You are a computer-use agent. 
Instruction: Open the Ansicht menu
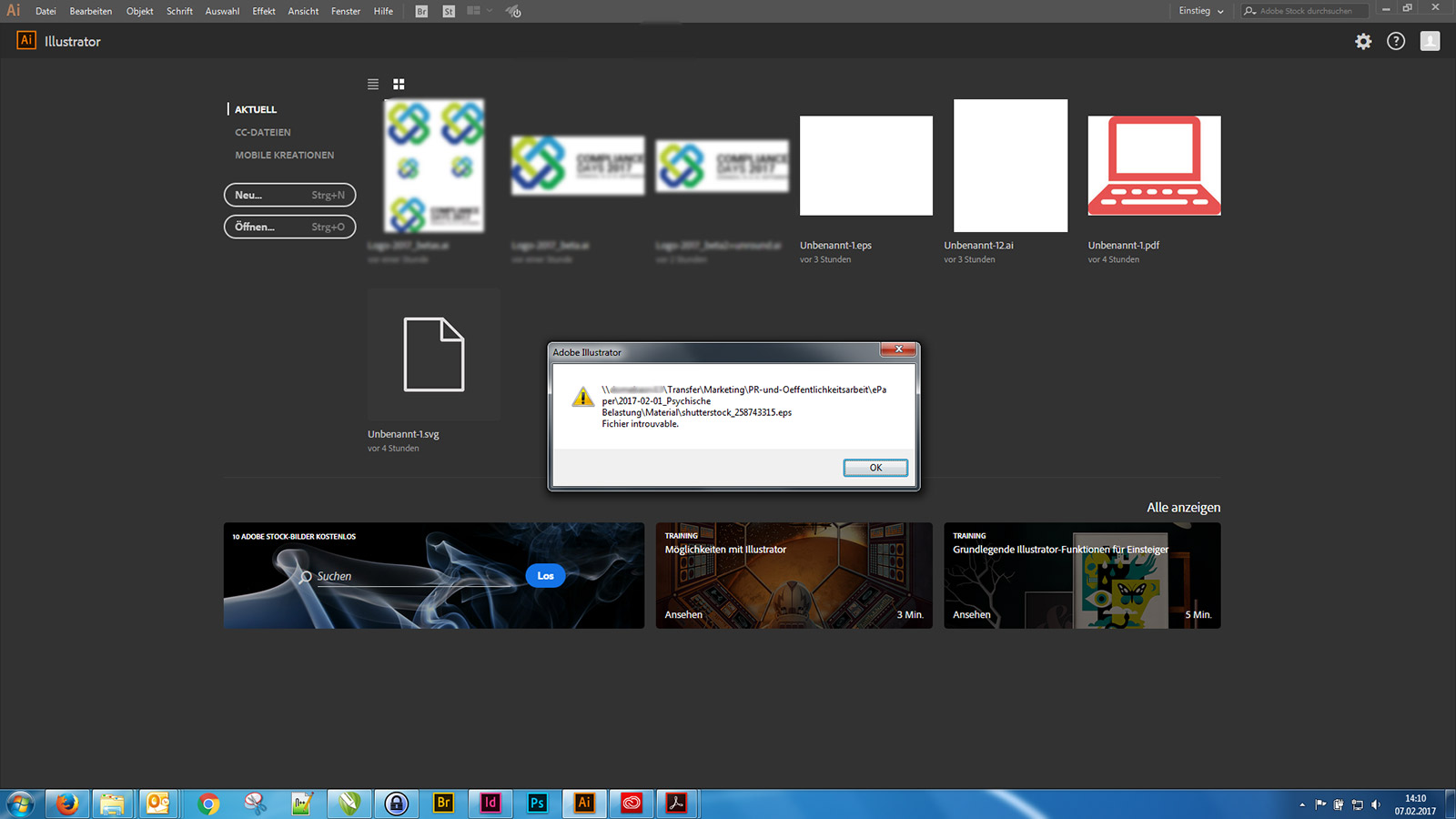(x=303, y=11)
